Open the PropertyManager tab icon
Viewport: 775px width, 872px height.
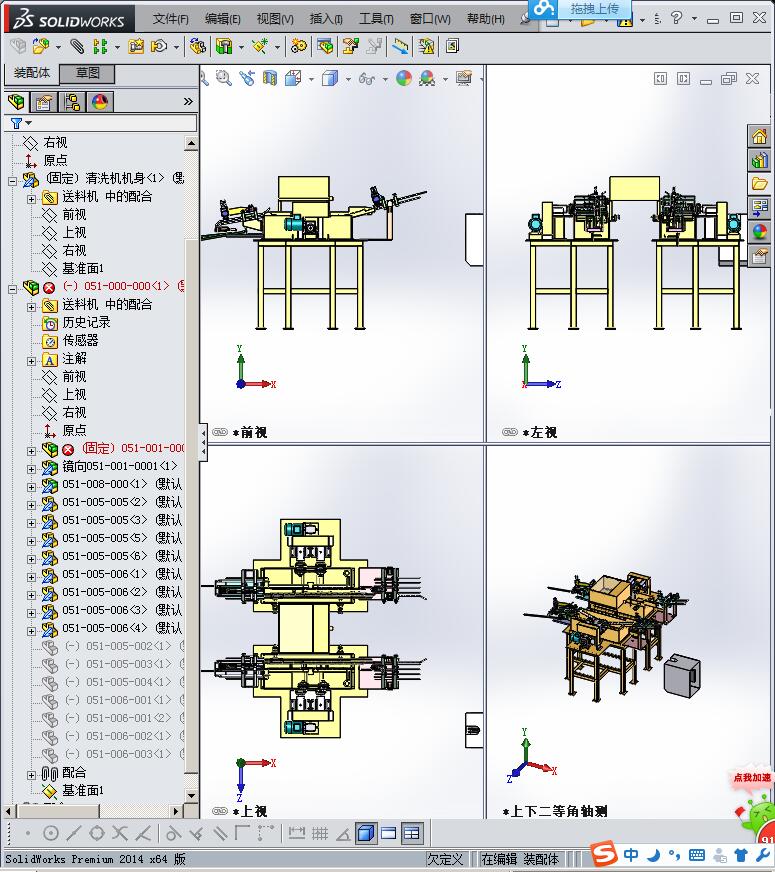coord(43,102)
